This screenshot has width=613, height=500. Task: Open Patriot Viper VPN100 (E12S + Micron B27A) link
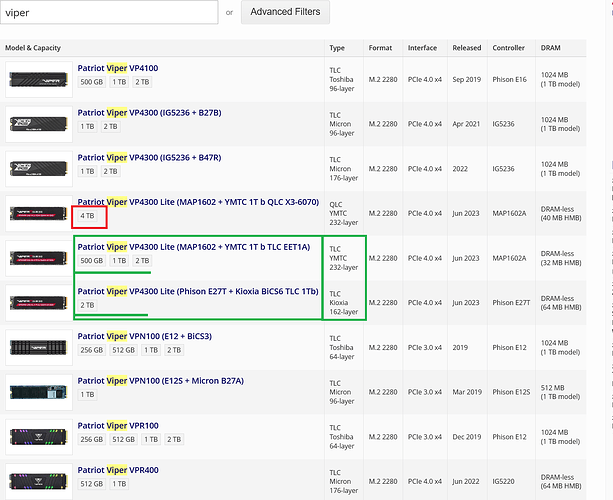161,381
